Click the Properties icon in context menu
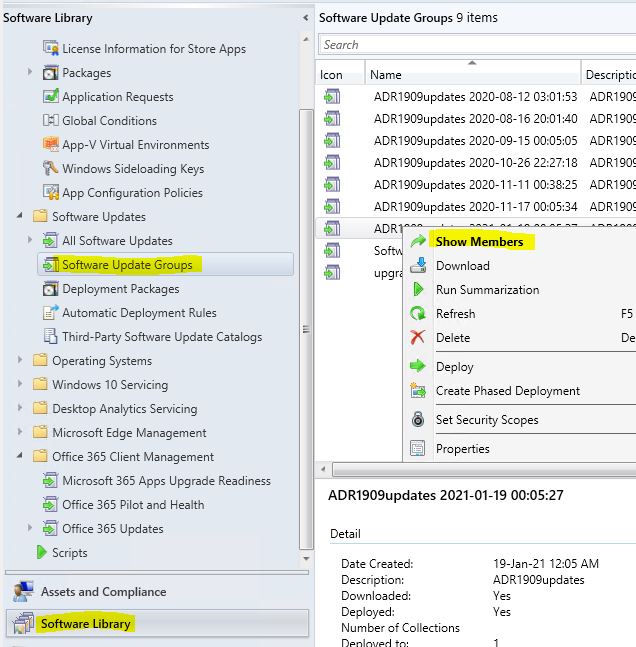This screenshot has height=647, width=636. pos(417,448)
